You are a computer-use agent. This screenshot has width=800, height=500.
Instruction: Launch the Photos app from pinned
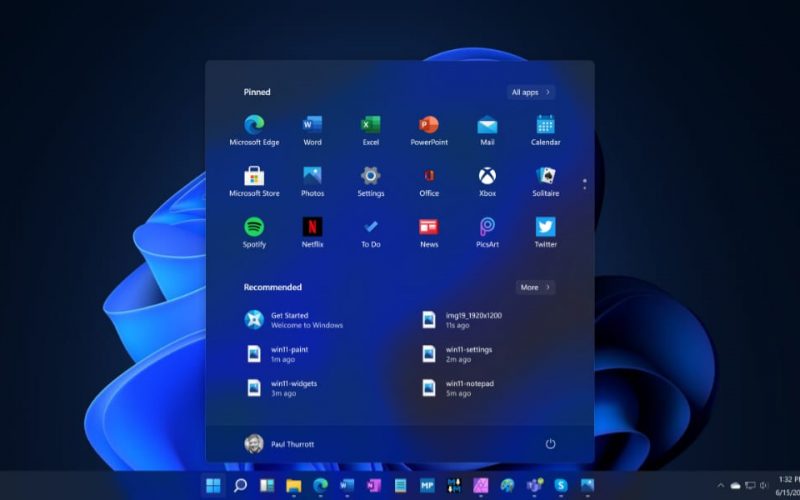pyautogui.click(x=312, y=182)
